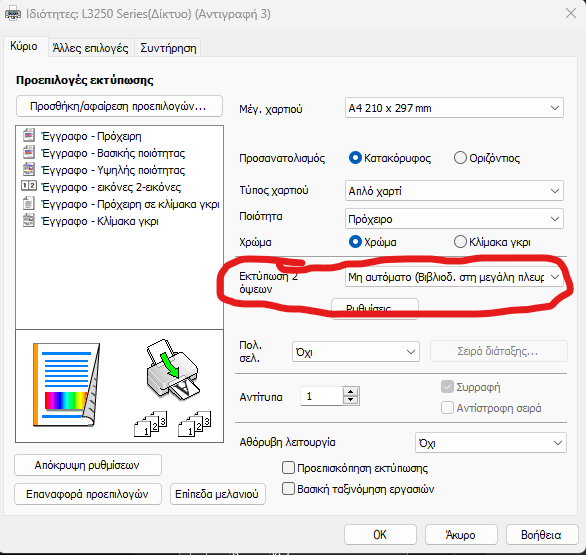Screen dimensions: 586x555
Task: Select the Πρόχειρη σε κλίμακα γκρι preset icon
Action: coord(29,203)
